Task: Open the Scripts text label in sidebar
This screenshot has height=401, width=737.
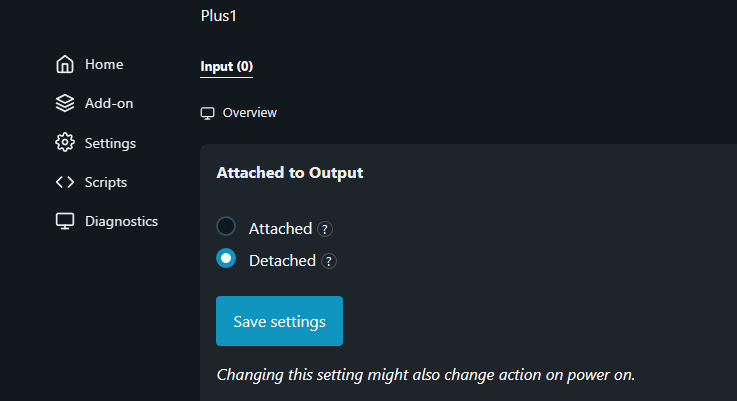Action: point(106,182)
